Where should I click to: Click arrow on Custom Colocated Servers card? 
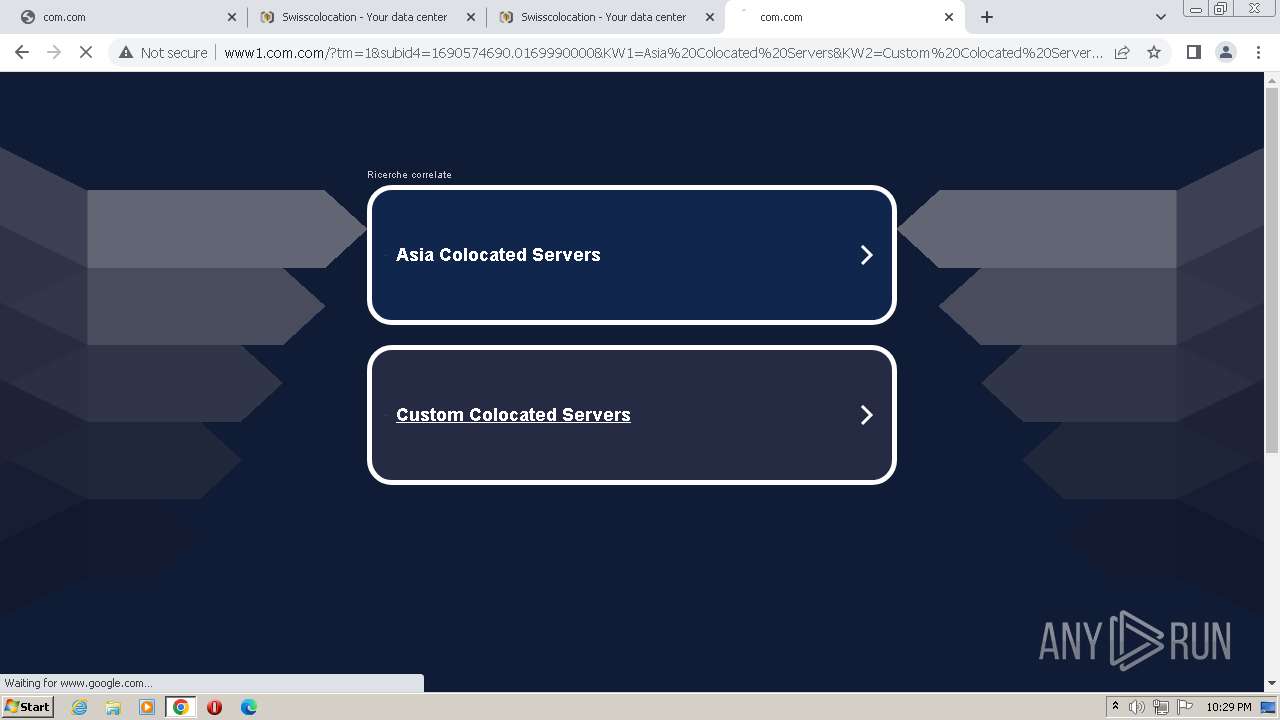[867, 415]
